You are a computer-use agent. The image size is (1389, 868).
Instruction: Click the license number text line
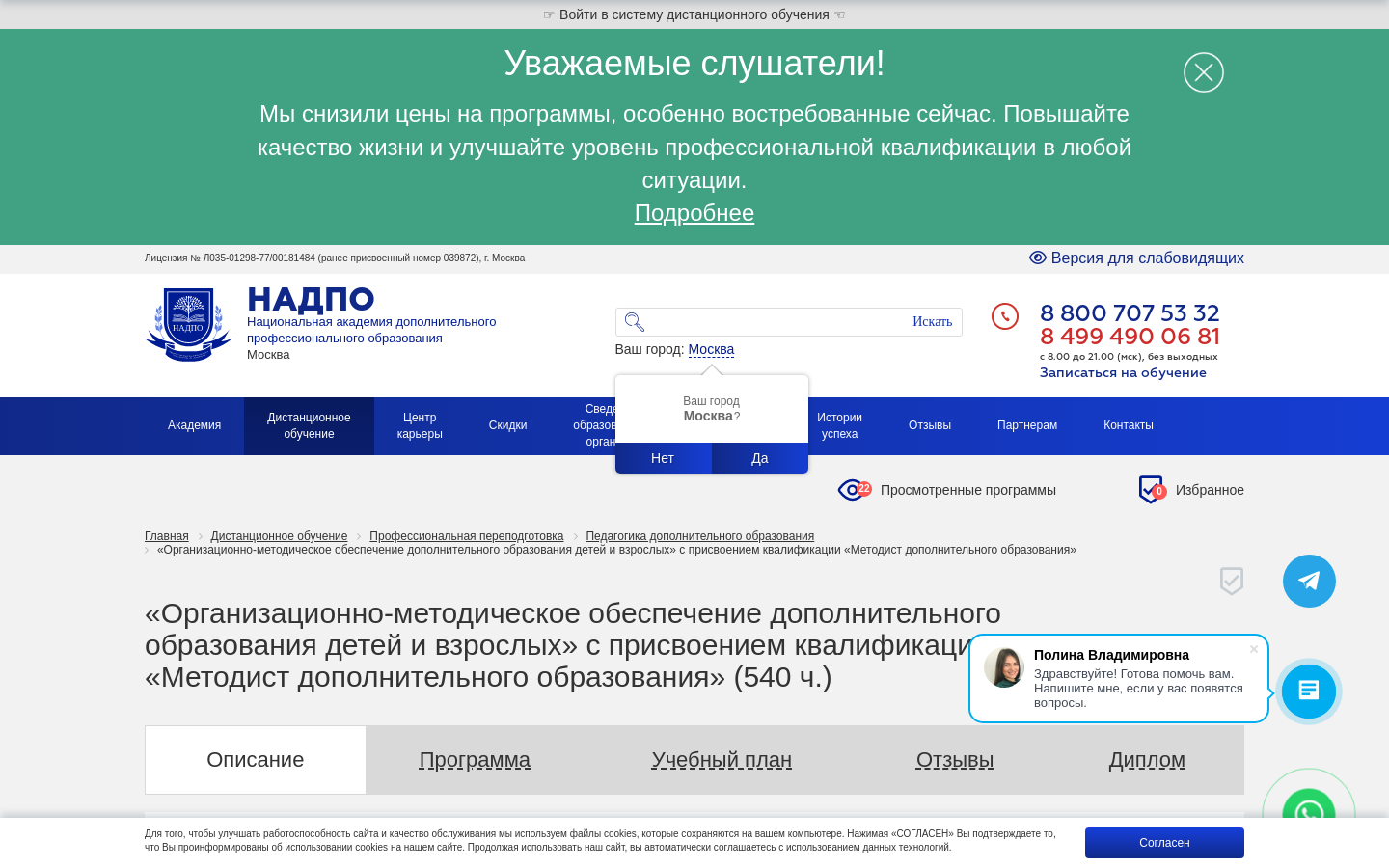click(x=335, y=258)
